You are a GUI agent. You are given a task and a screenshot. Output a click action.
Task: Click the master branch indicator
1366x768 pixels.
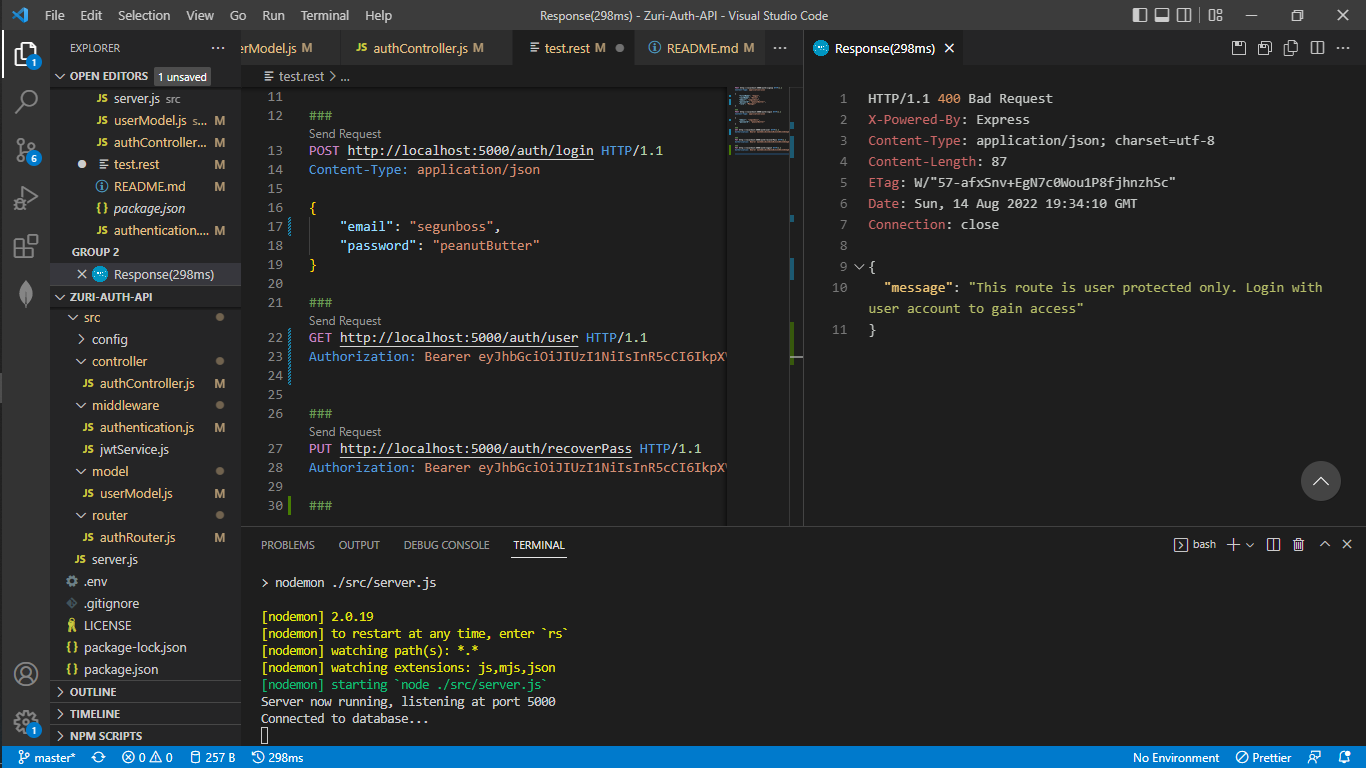[x=46, y=757]
